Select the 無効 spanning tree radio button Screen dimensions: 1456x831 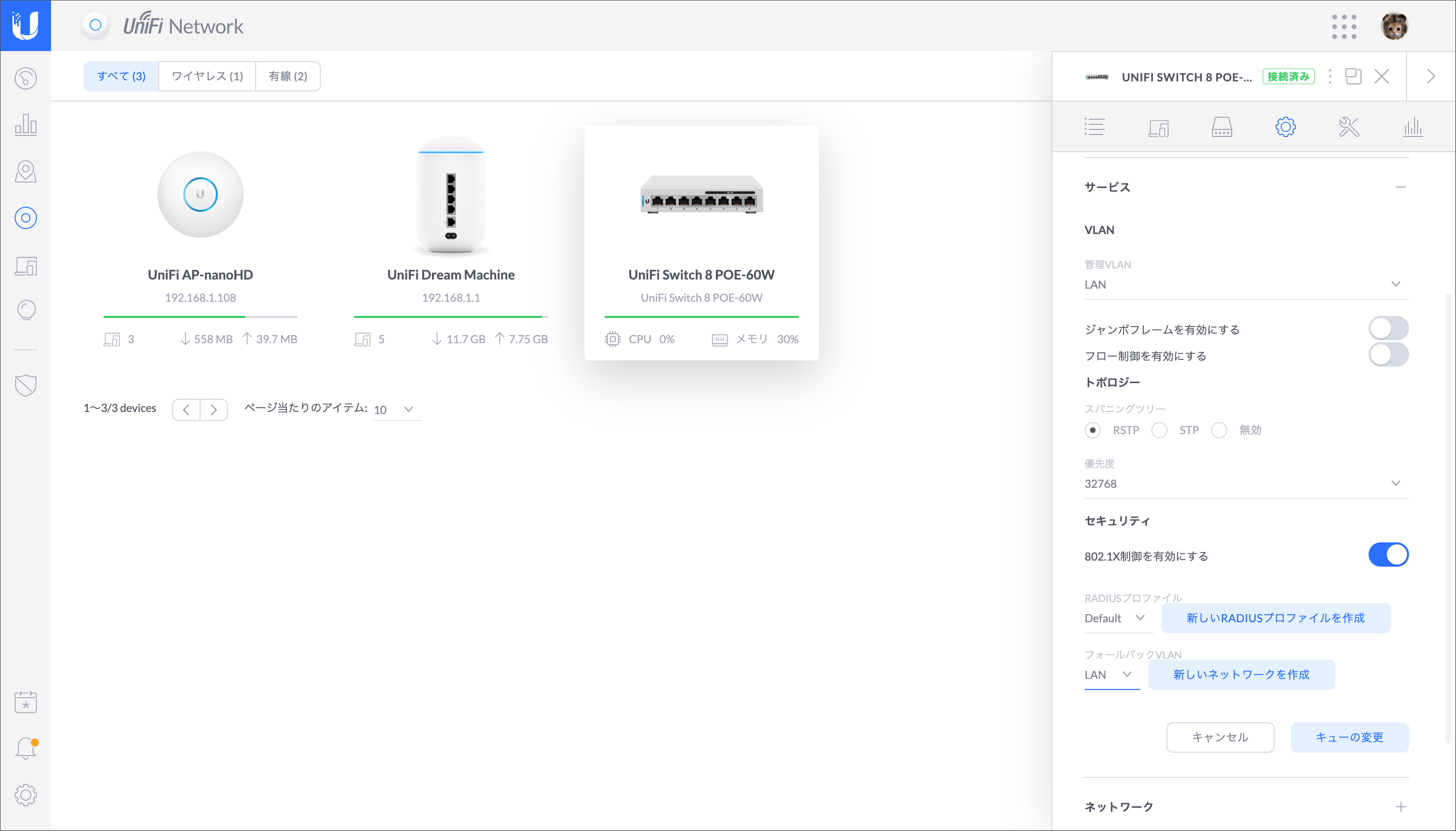tap(1219, 430)
